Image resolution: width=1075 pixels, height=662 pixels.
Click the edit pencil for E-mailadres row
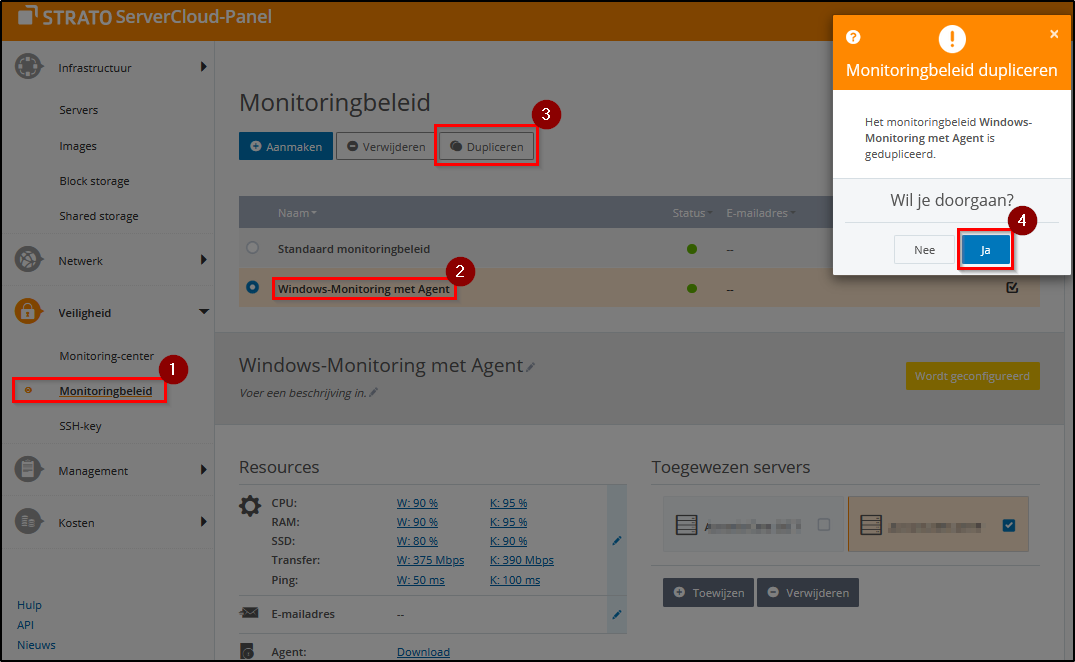point(617,614)
